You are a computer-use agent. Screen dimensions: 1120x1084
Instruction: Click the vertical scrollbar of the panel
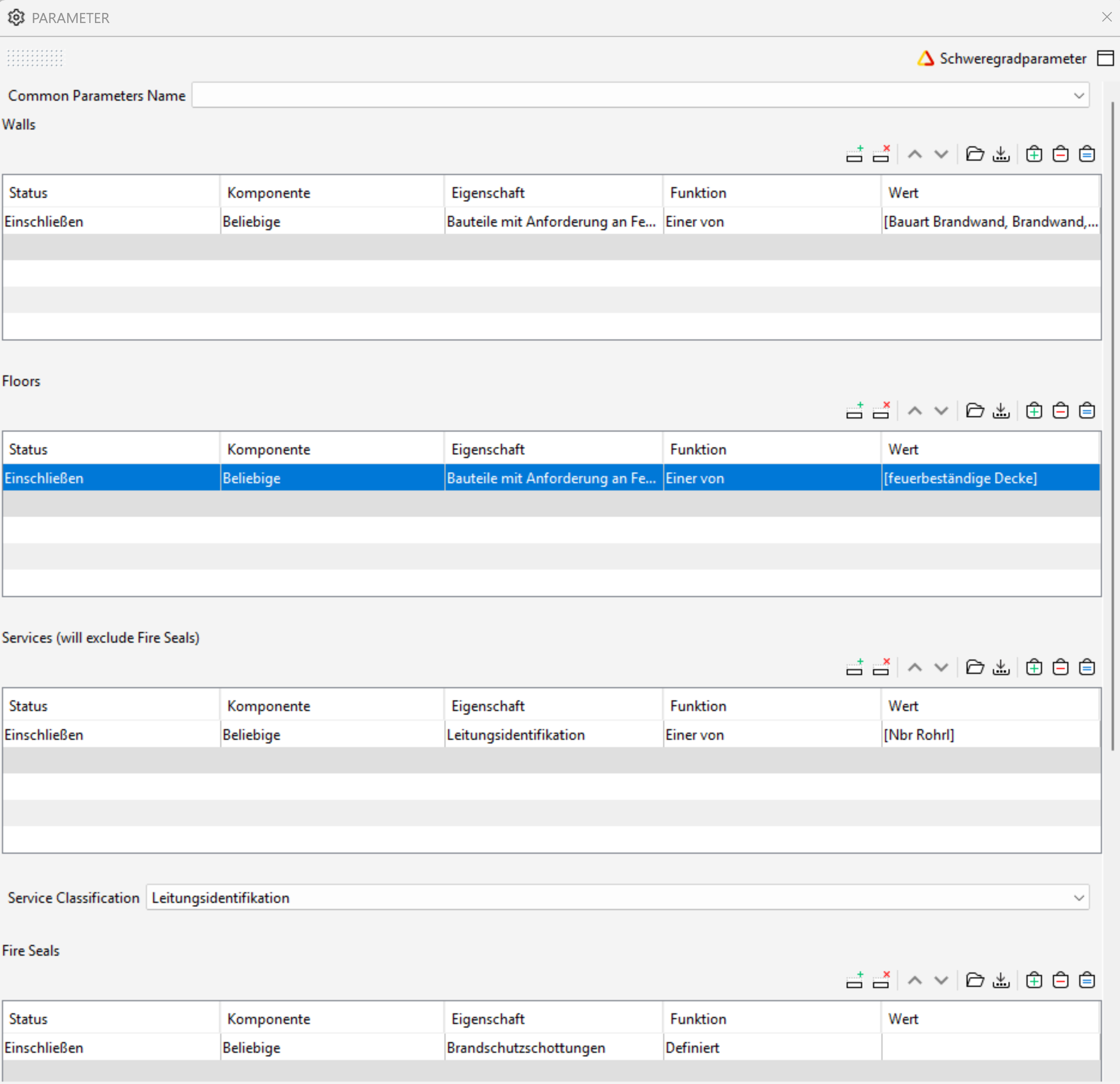1113,426
